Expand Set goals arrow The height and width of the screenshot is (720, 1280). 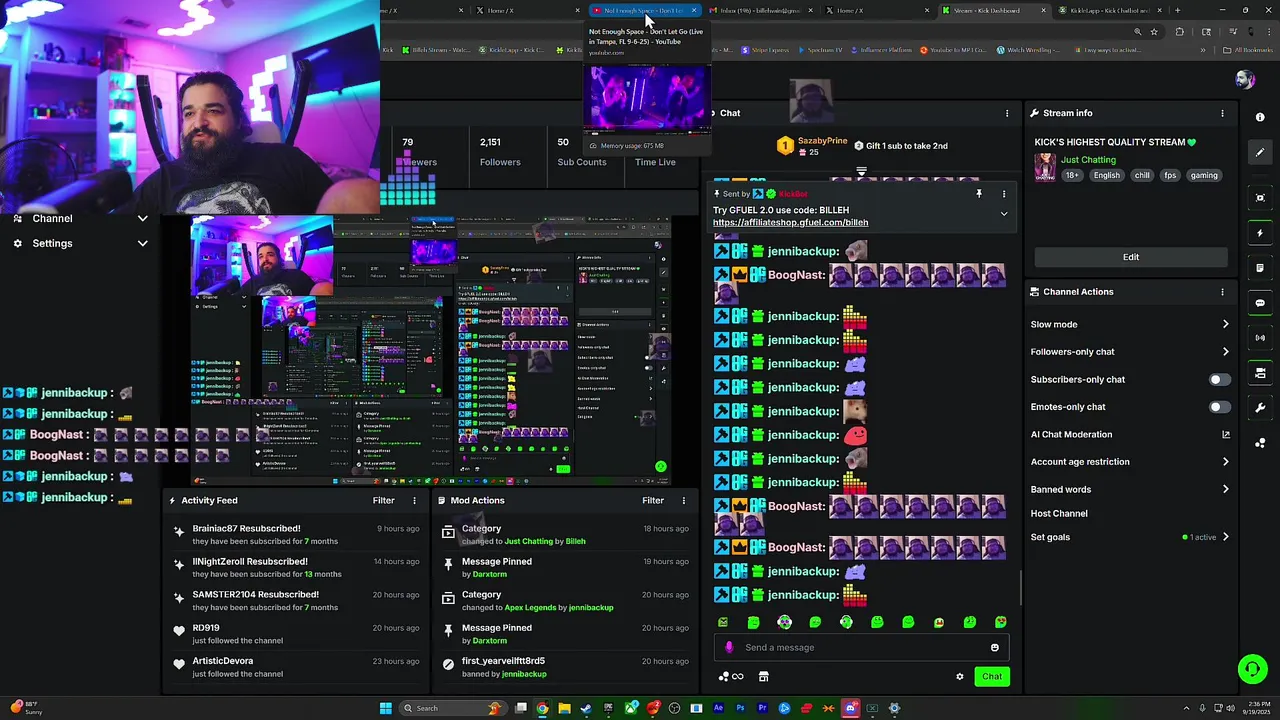1226,537
